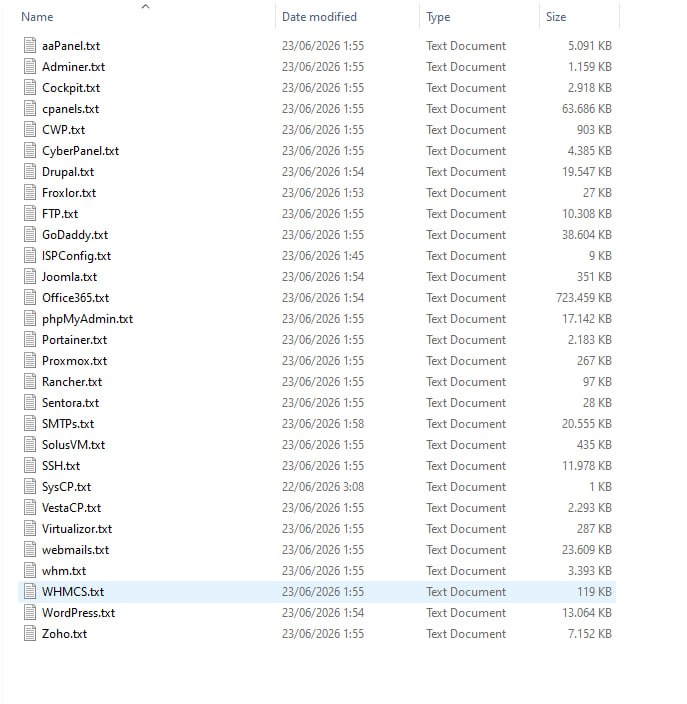Click the aaPanel.txt file name

[71, 45]
